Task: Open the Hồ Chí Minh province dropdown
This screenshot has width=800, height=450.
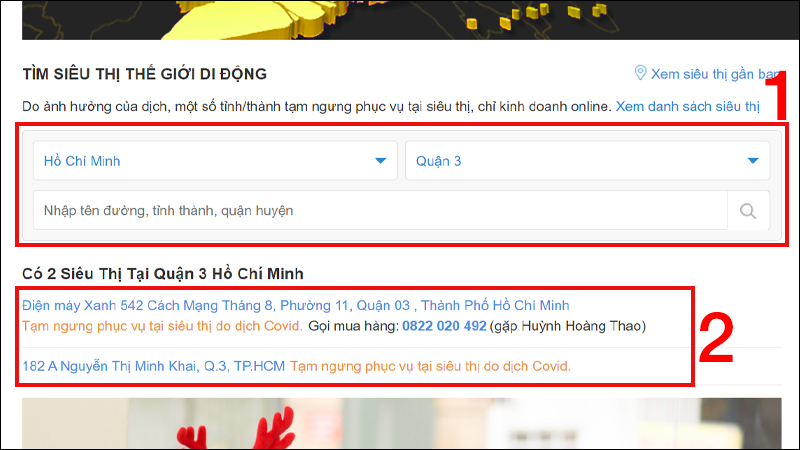Action: pyautogui.click(x=215, y=161)
